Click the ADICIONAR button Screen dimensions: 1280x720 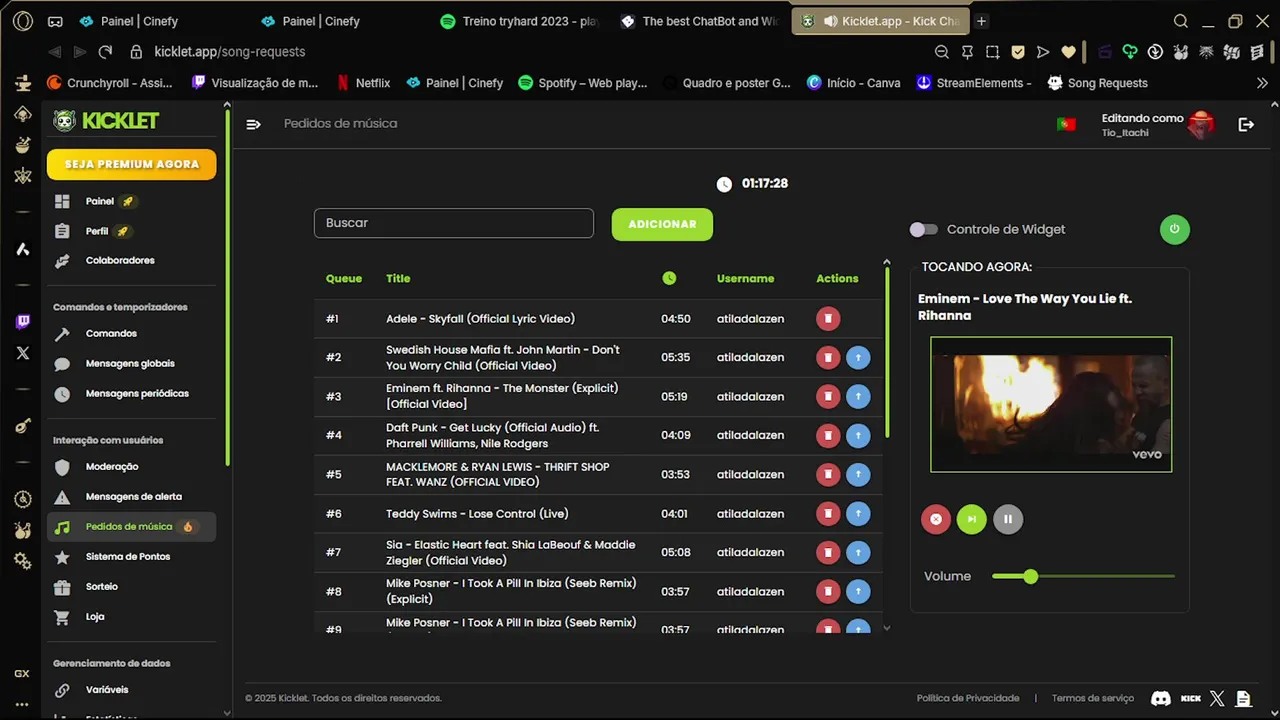(662, 224)
